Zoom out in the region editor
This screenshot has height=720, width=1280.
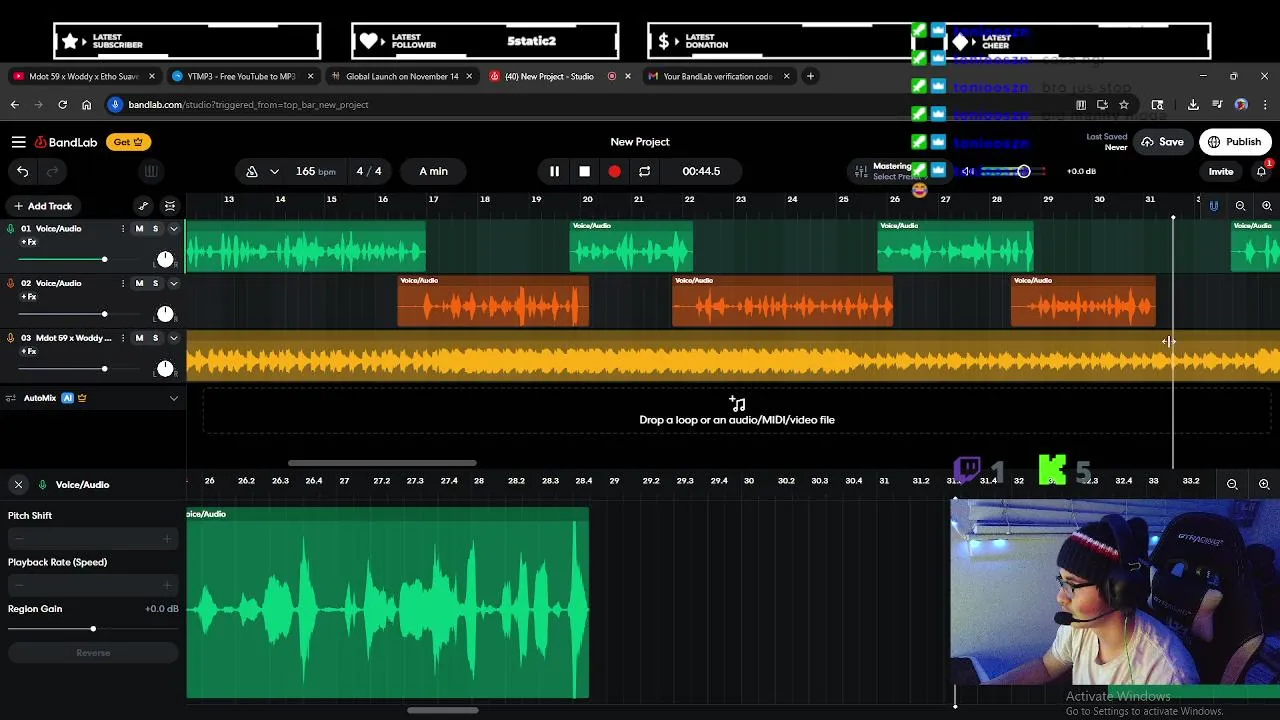coord(1232,484)
